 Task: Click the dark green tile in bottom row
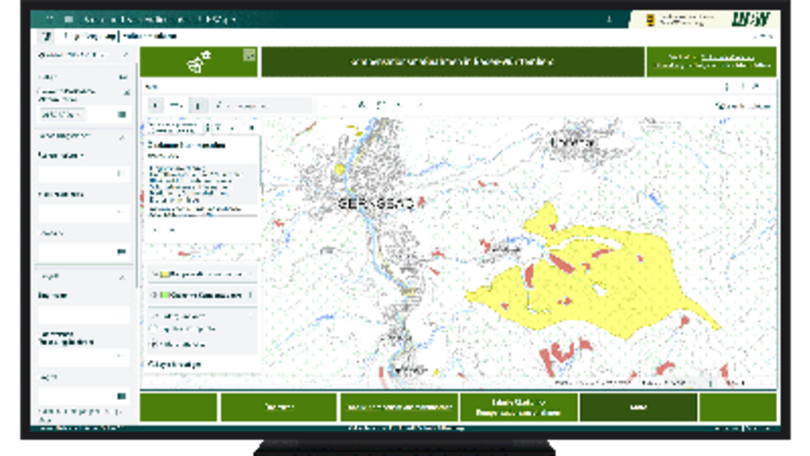click(x=638, y=407)
